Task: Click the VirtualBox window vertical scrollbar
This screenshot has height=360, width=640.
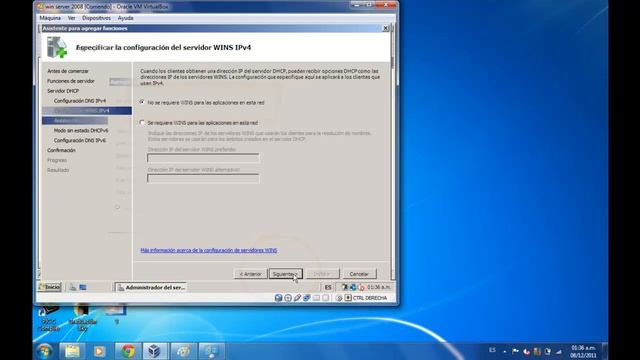Action: pos(392,151)
